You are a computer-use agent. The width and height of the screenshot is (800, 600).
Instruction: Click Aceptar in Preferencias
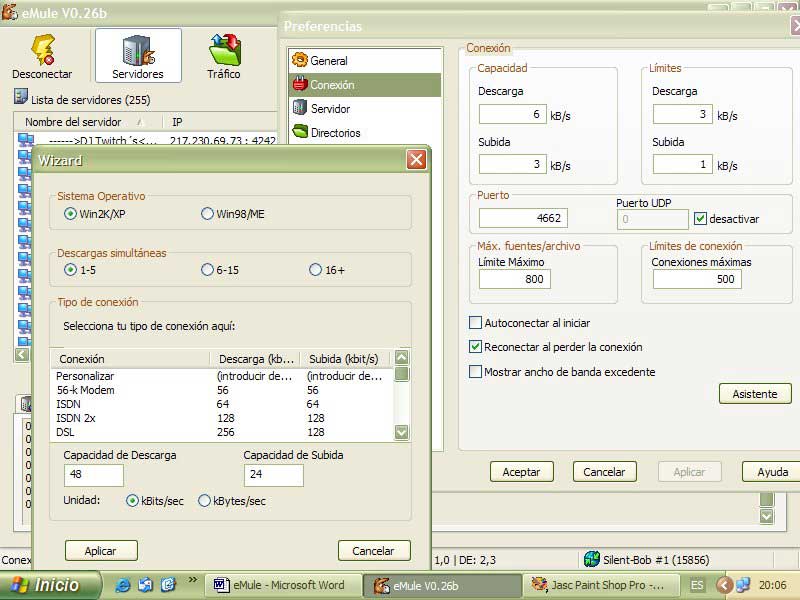pos(521,472)
